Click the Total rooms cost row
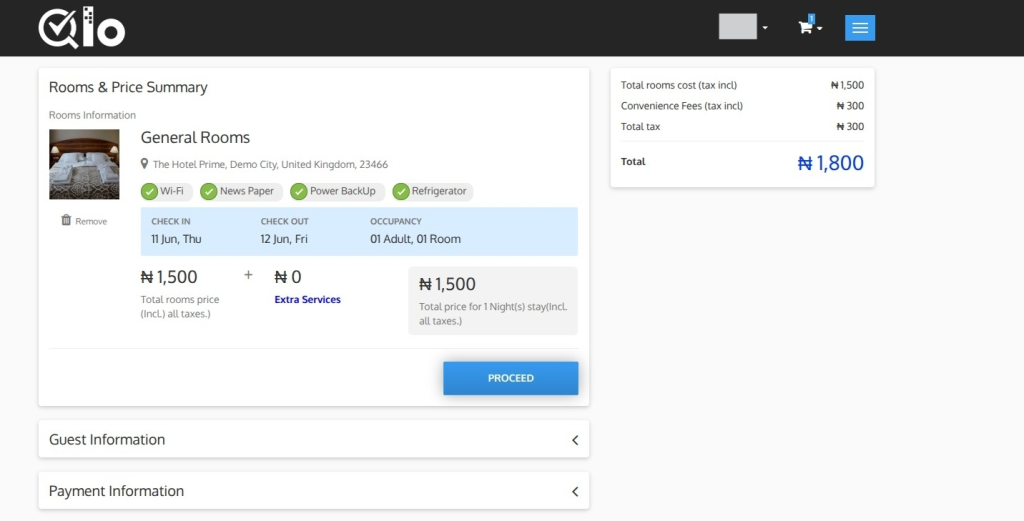This screenshot has height=521, width=1024. point(742,85)
